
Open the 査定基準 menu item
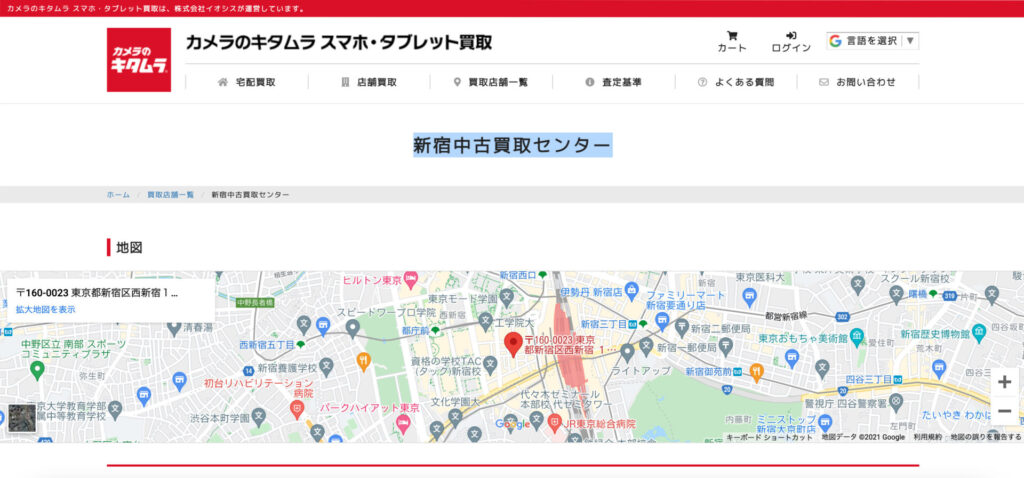613,82
